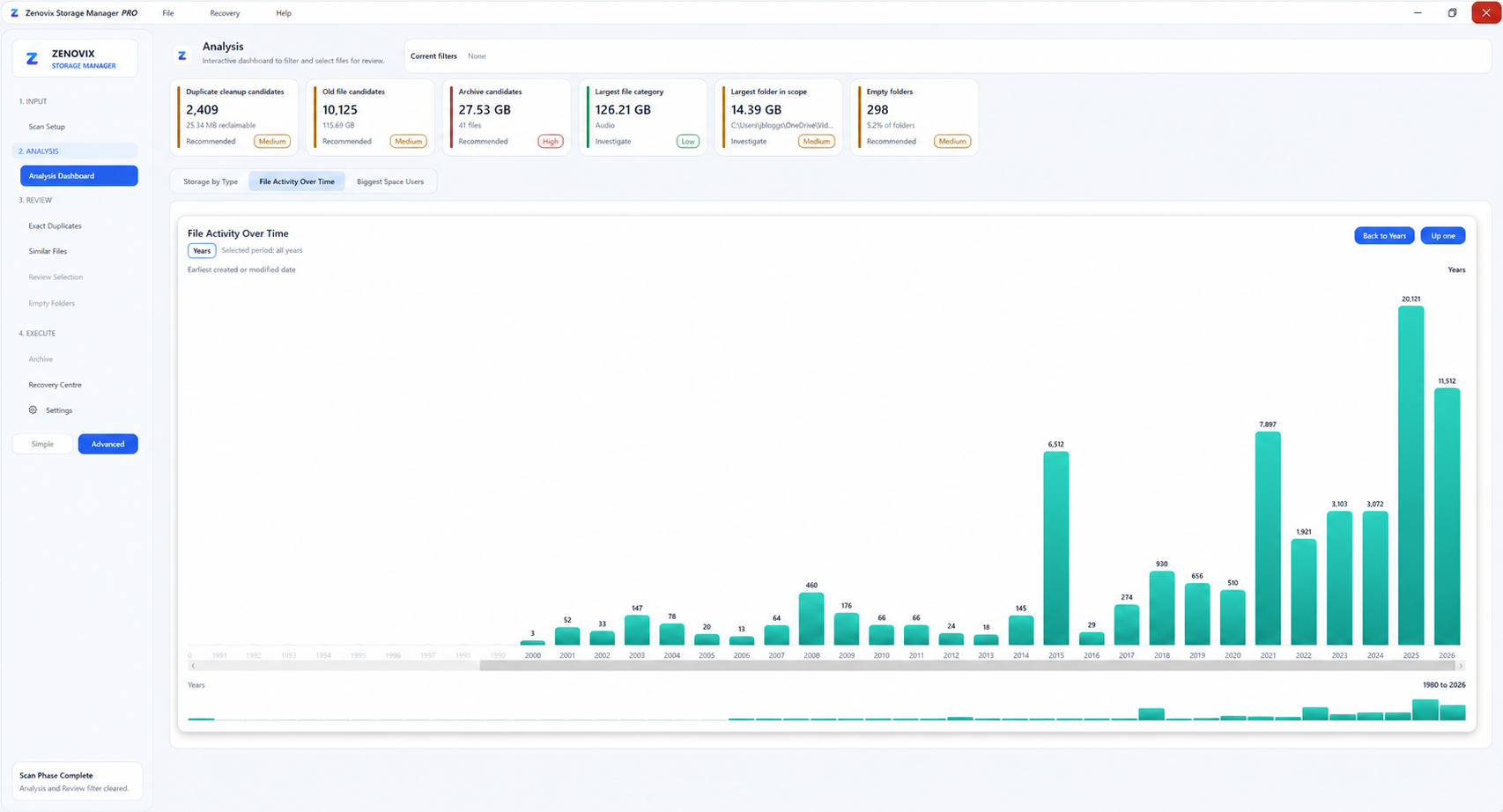Click the Current filters None value
Viewport: 1503px width, 812px height.
pos(477,56)
